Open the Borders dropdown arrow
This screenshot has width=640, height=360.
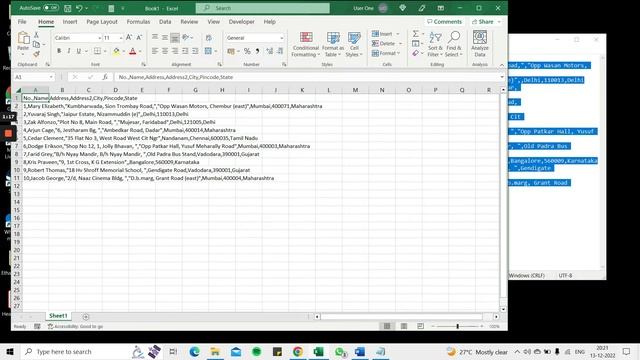pyautogui.click(x=105, y=51)
